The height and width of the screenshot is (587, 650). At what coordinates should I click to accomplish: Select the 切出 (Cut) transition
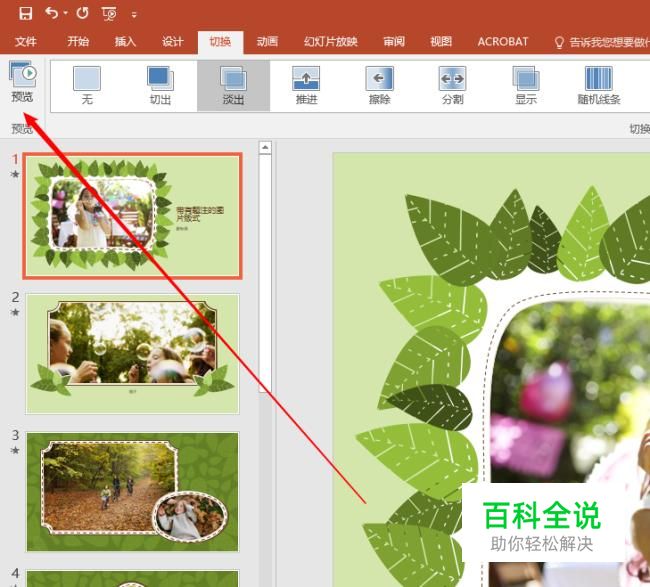[x=160, y=85]
